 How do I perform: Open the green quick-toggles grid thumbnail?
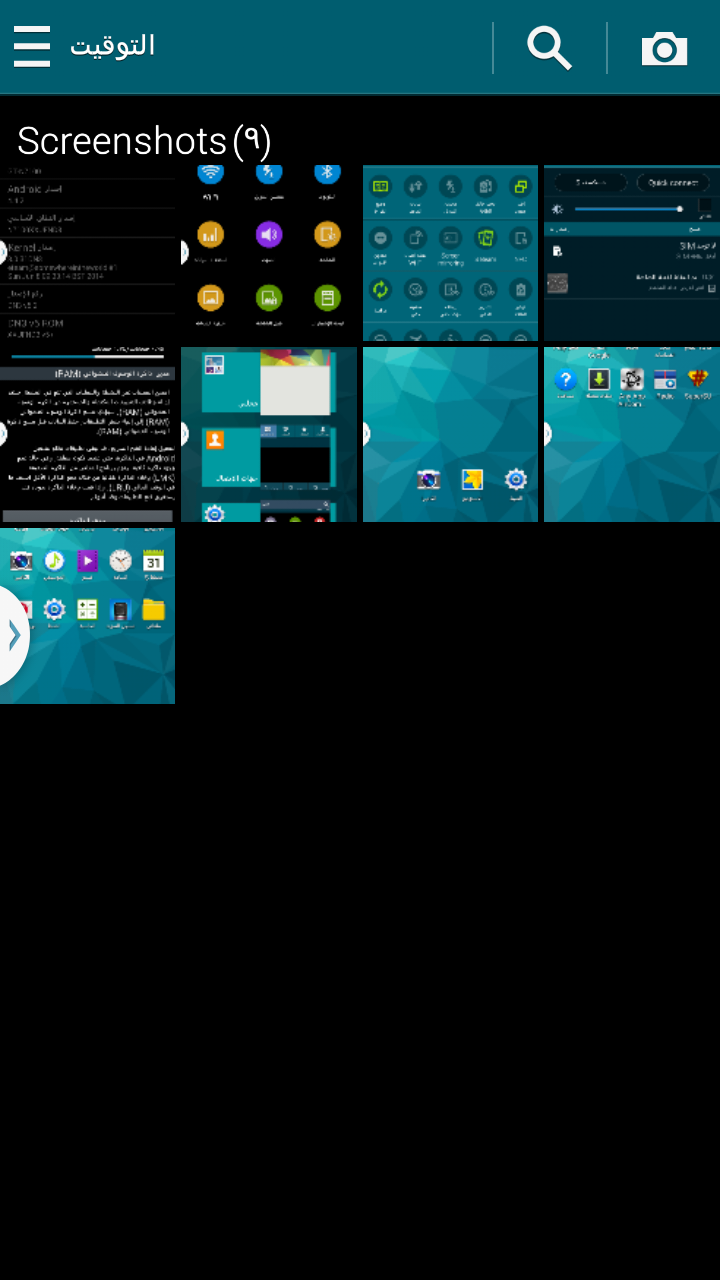pos(450,253)
